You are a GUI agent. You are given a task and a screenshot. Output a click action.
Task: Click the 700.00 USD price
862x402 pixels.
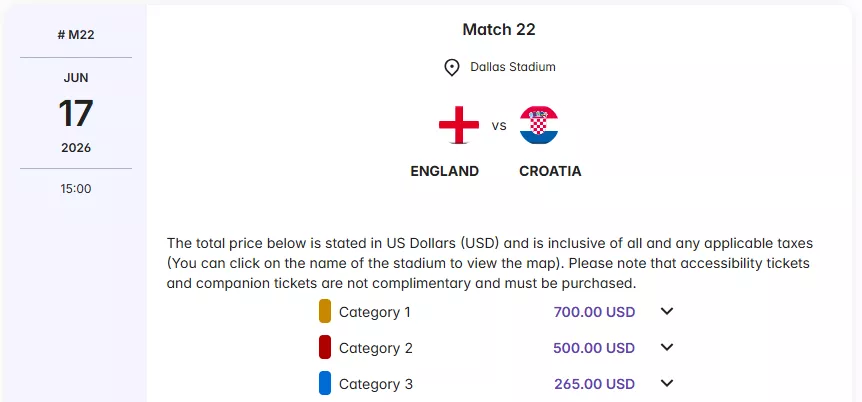(594, 312)
